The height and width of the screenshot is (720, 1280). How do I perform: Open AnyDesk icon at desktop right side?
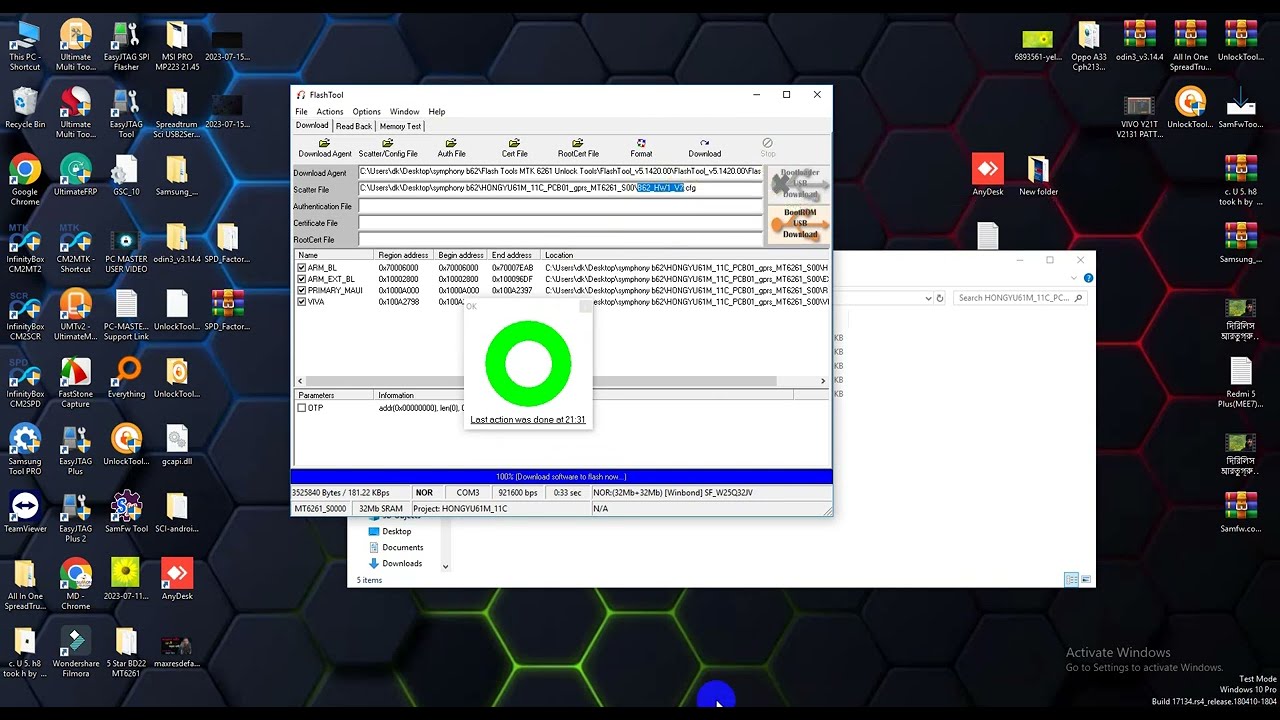[x=987, y=175]
